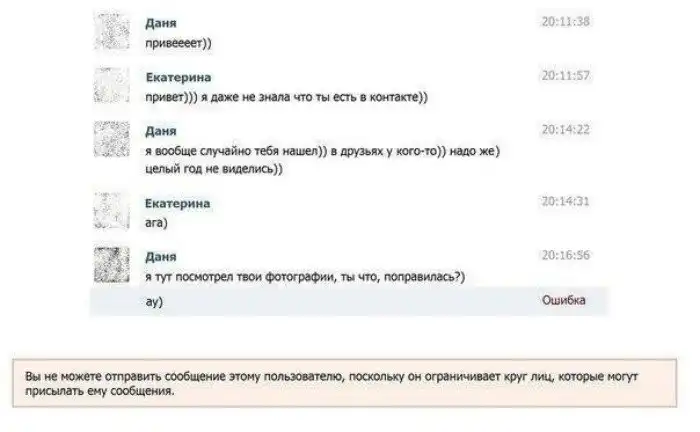The height and width of the screenshot is (432, 700).
Task: Click the timestamp 20:11:38
Action: [x=566, y=21]
